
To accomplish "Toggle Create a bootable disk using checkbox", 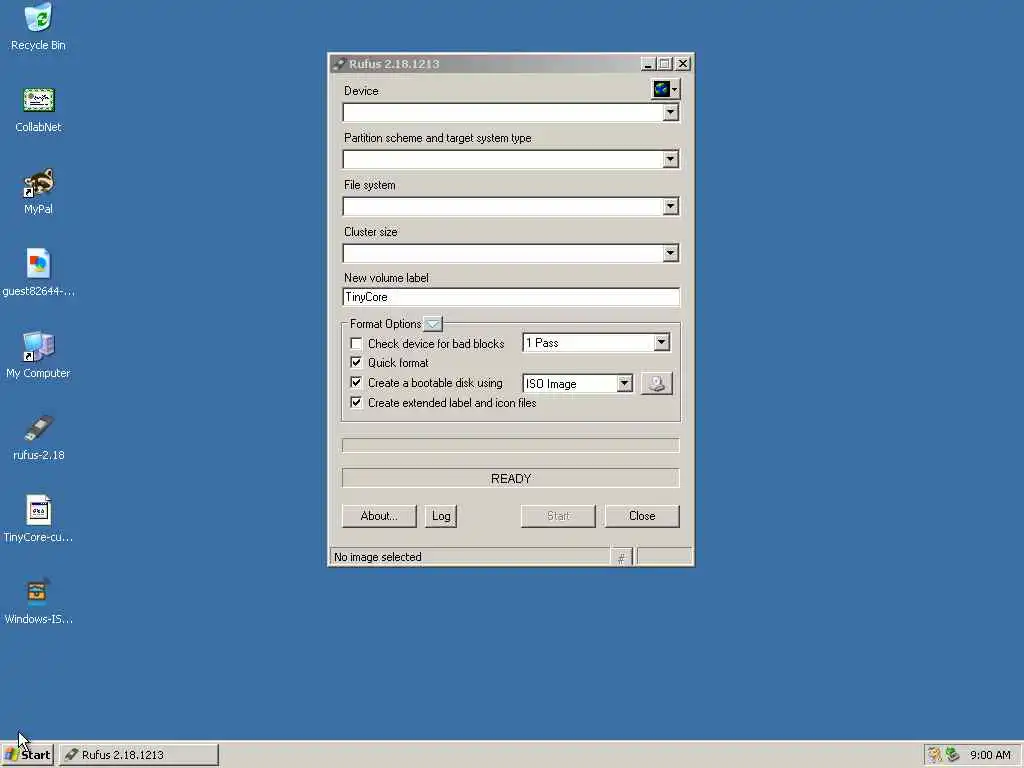I will 356,383.
